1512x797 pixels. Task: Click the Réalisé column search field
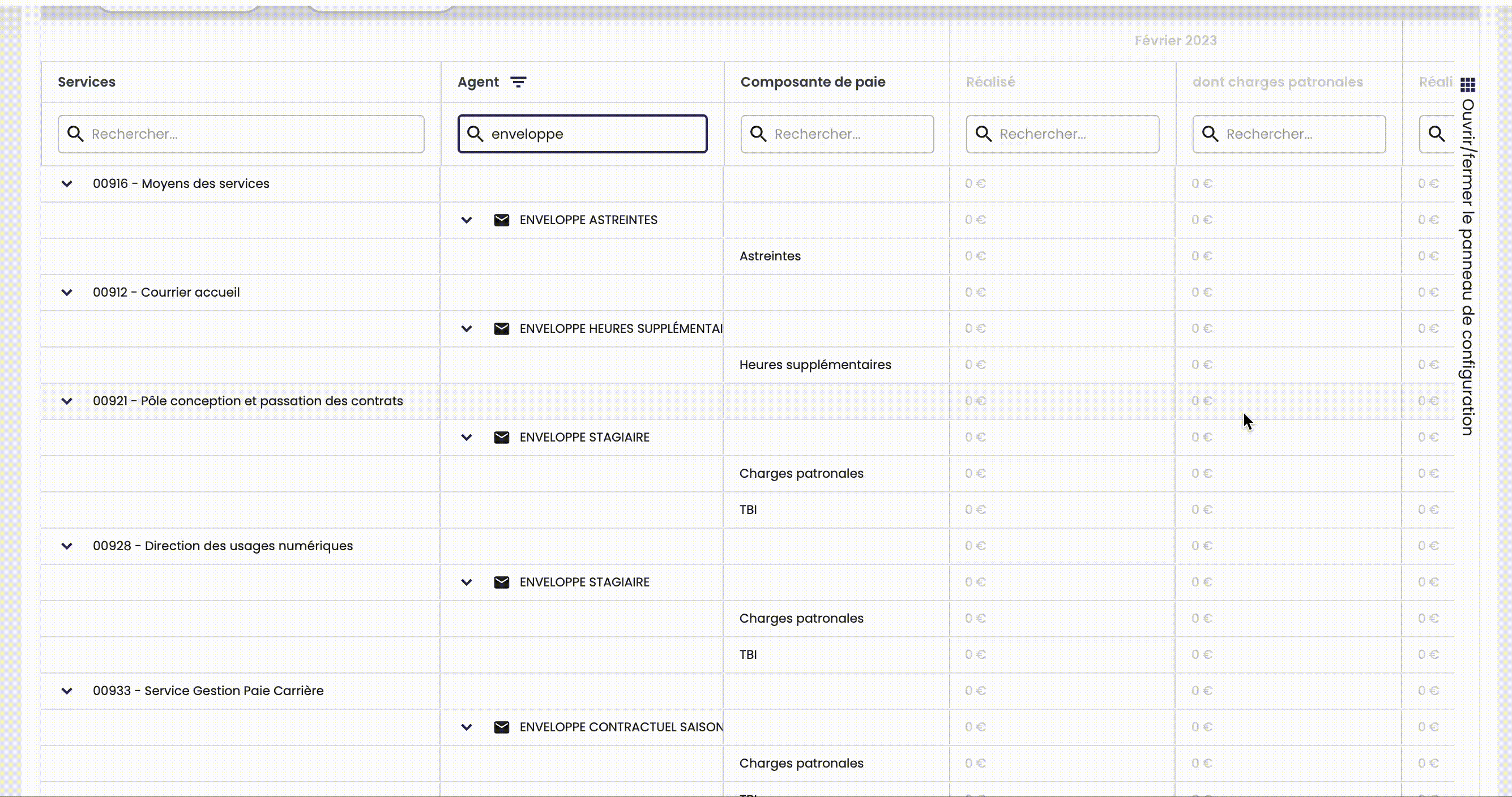pyautogui.click(x=1063, y=134)
